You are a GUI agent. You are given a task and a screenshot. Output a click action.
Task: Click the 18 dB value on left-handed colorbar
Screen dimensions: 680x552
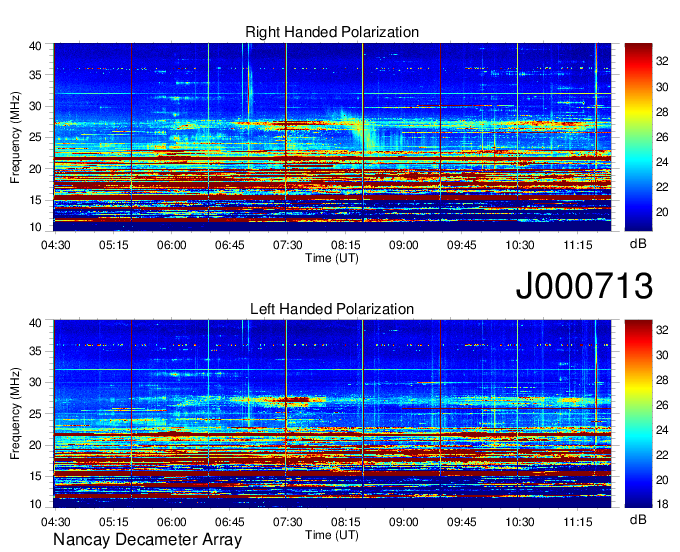(x=662, y=504)
